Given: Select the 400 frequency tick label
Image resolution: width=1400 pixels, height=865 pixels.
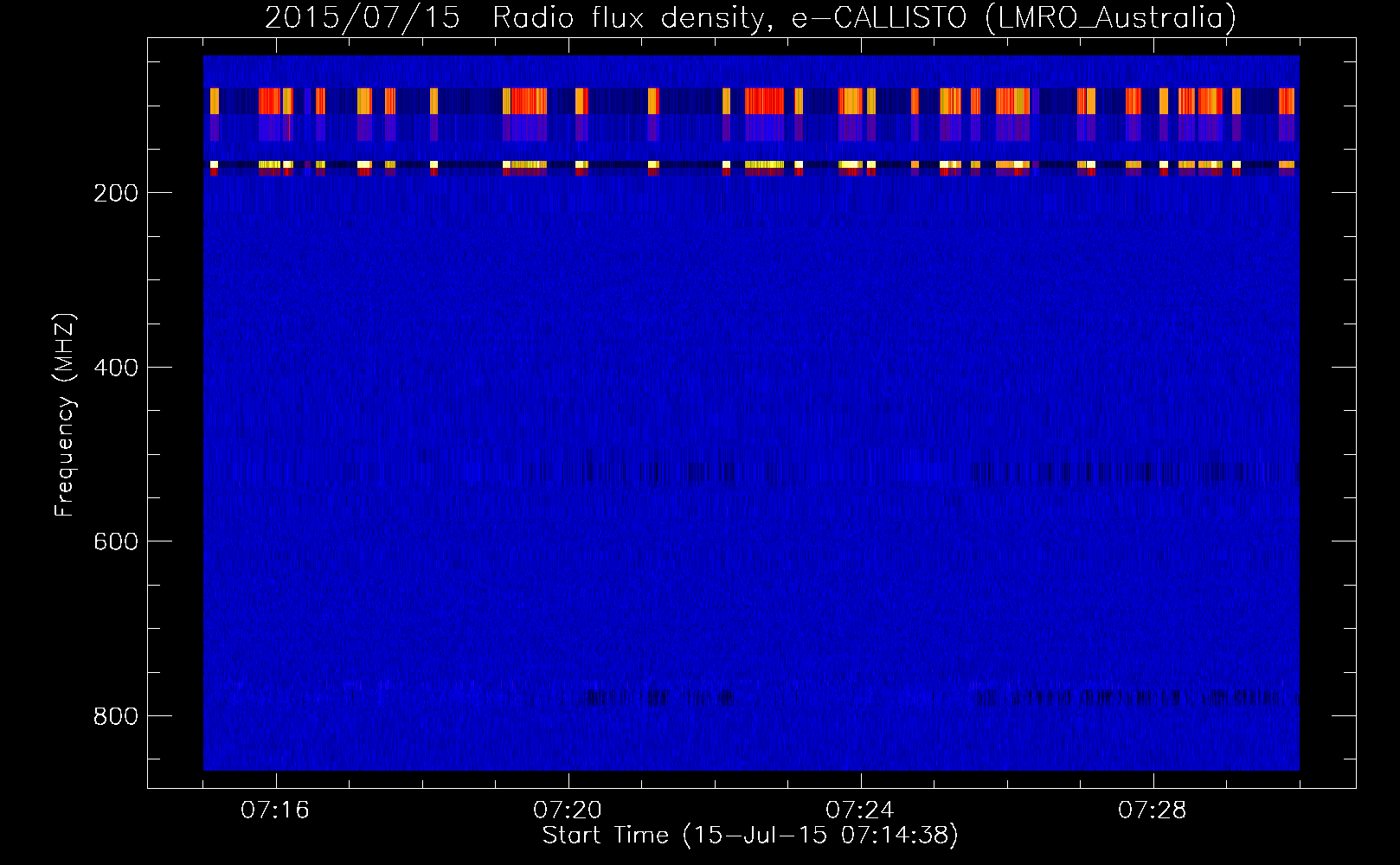Looking at the screenshot, I should [x=116, y=368].
